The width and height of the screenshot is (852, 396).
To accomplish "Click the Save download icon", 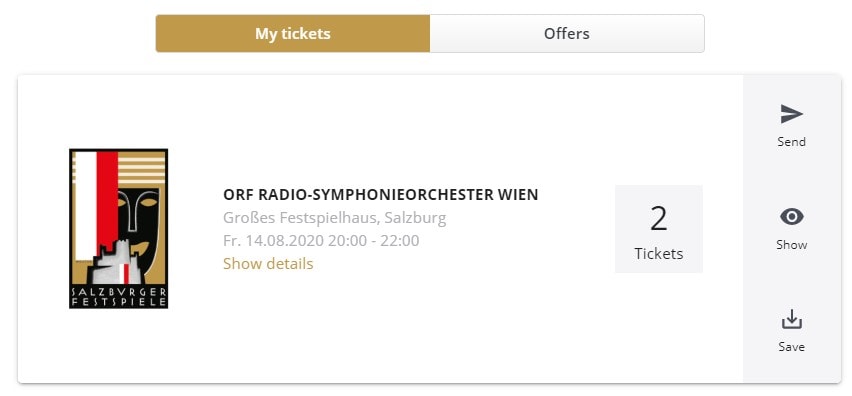I will point(791,319).
